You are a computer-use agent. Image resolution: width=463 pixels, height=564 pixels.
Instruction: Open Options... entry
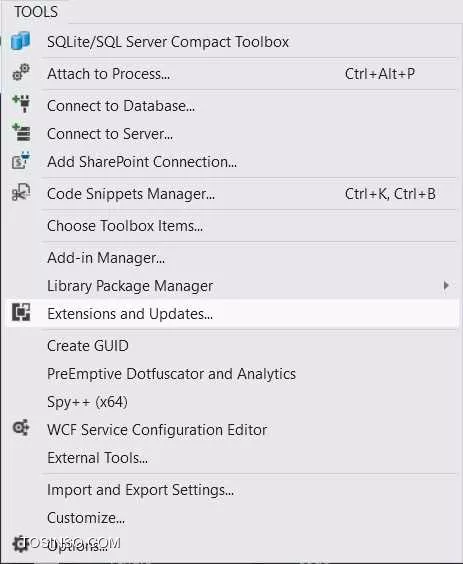point(77,546)
